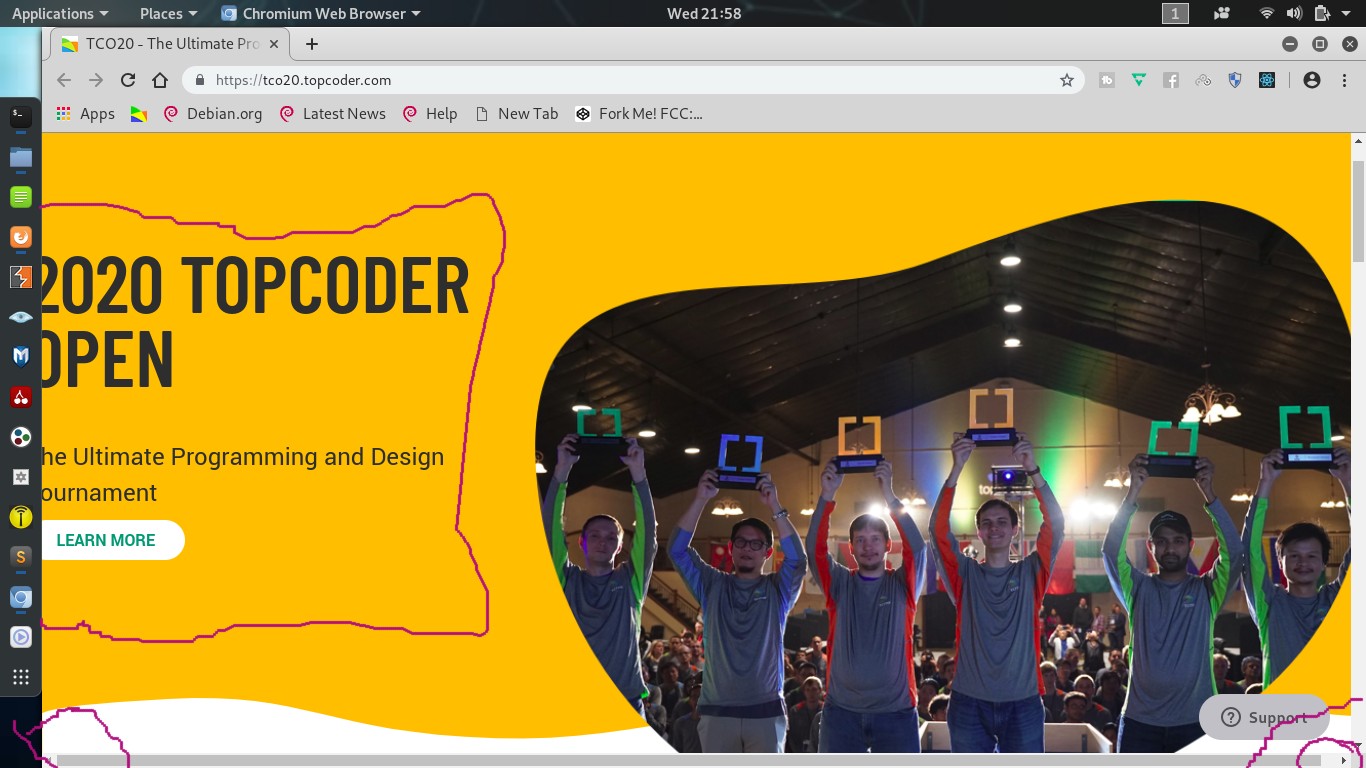Image resolution: width=1366 pixels, height=768 pixels.
Task: Open the Places menu
Action: 168,13
